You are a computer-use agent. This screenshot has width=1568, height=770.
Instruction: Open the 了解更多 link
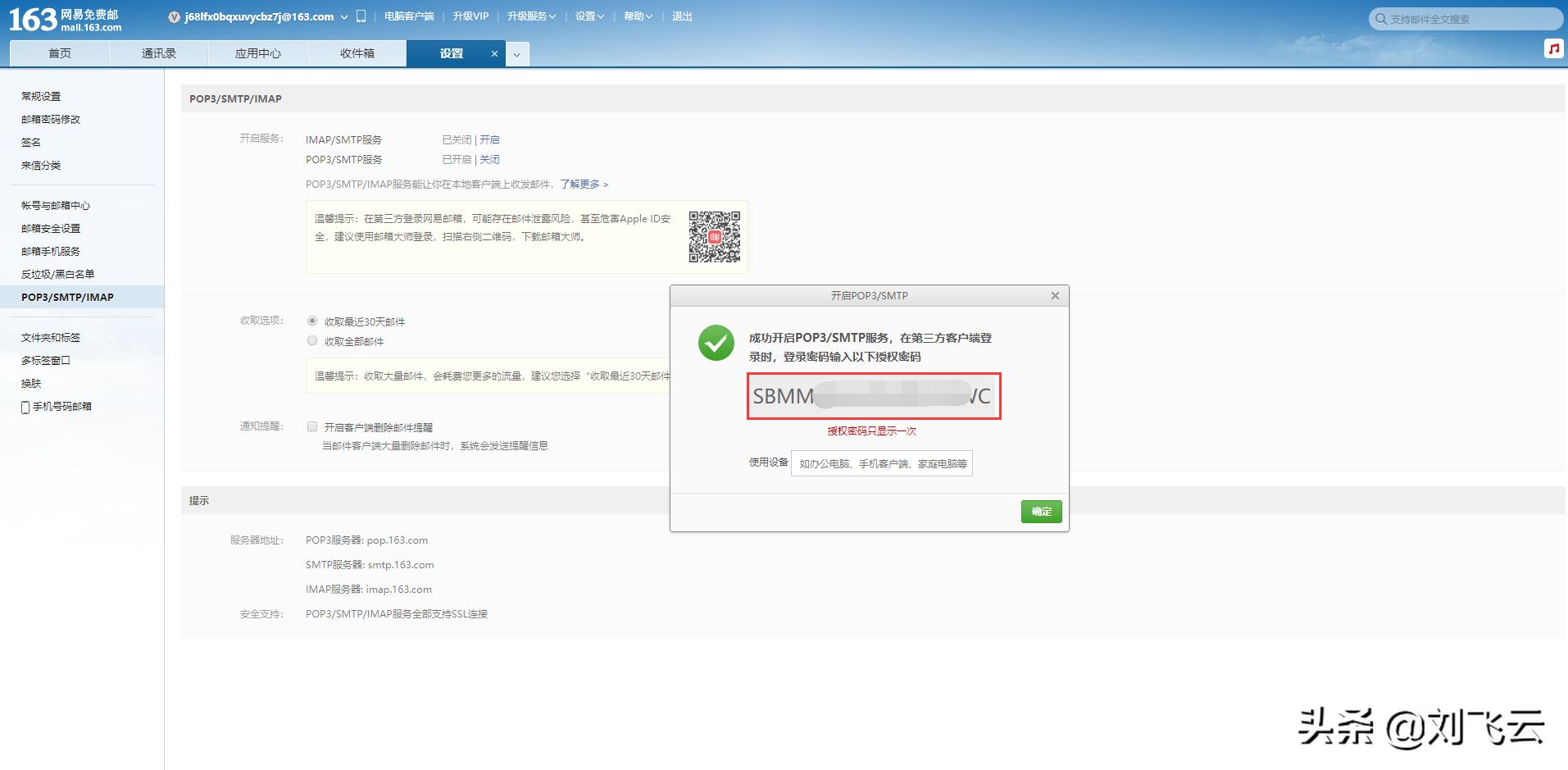point(584,185)
